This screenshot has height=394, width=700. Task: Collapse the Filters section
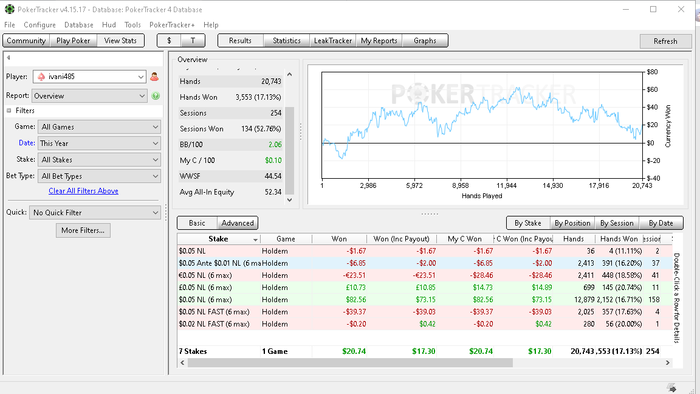point(9,111)
